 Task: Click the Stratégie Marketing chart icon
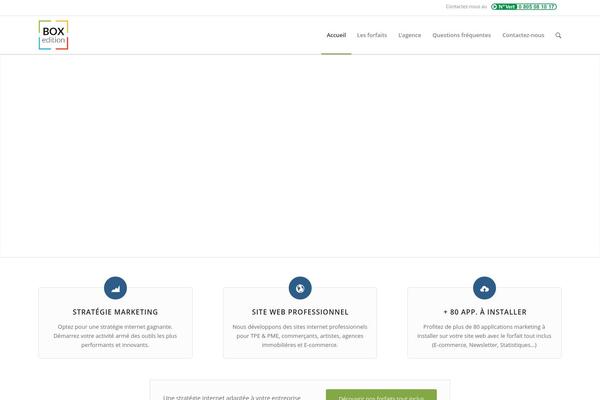(x=115, y=288)
